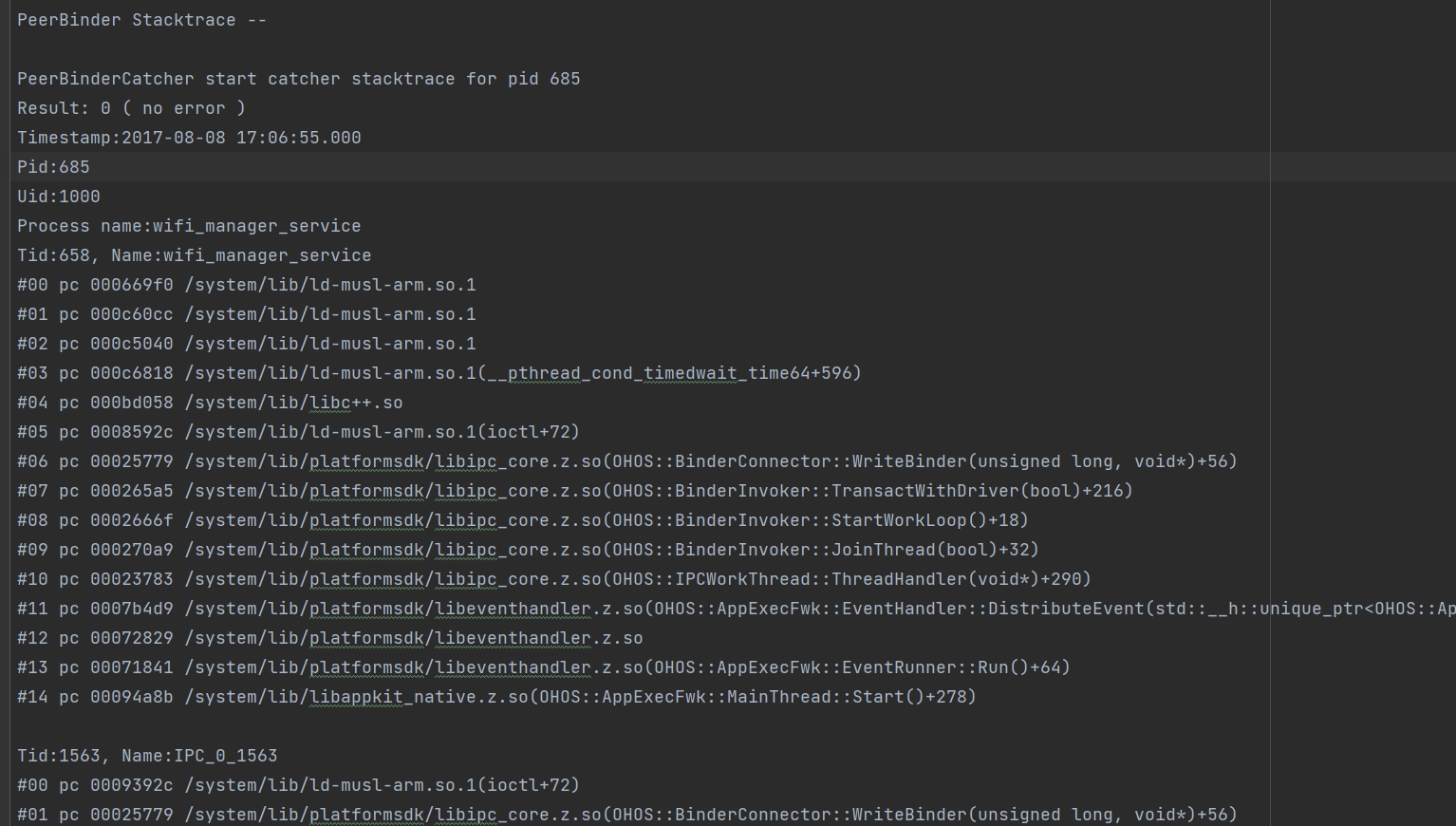This screenshot has height=826, width=1456.
Task: Click the "Uid:1000" line
Action: [58, 197]
